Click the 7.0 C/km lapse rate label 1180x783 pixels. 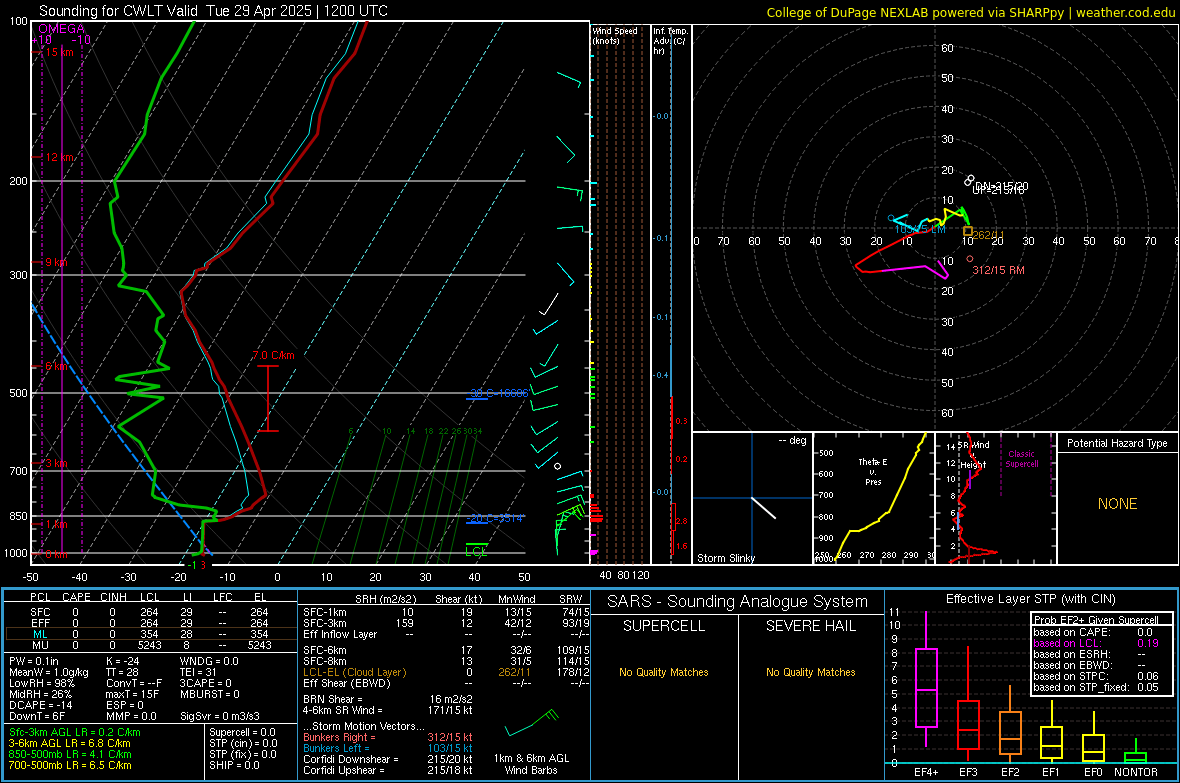click(273, 355)
